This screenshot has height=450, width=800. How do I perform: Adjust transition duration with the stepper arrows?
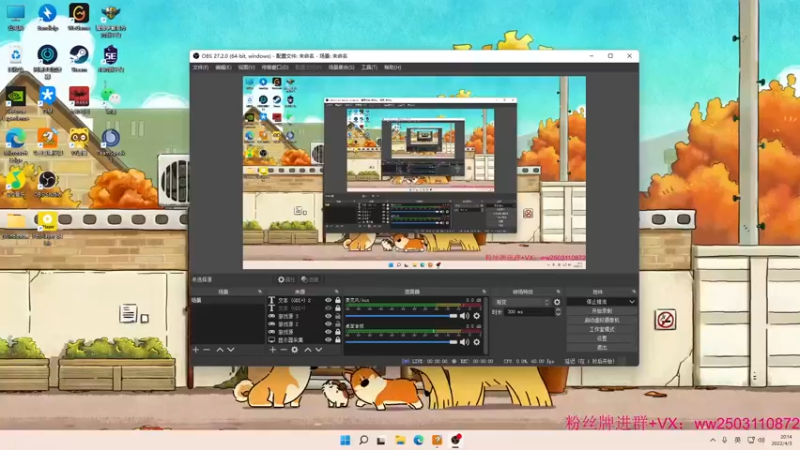[x=558, y=312]
